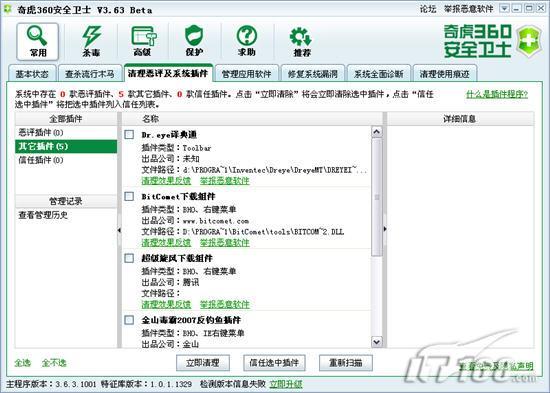Open the 什么是插件程序? link
The image size is (550, 393).
497,94
